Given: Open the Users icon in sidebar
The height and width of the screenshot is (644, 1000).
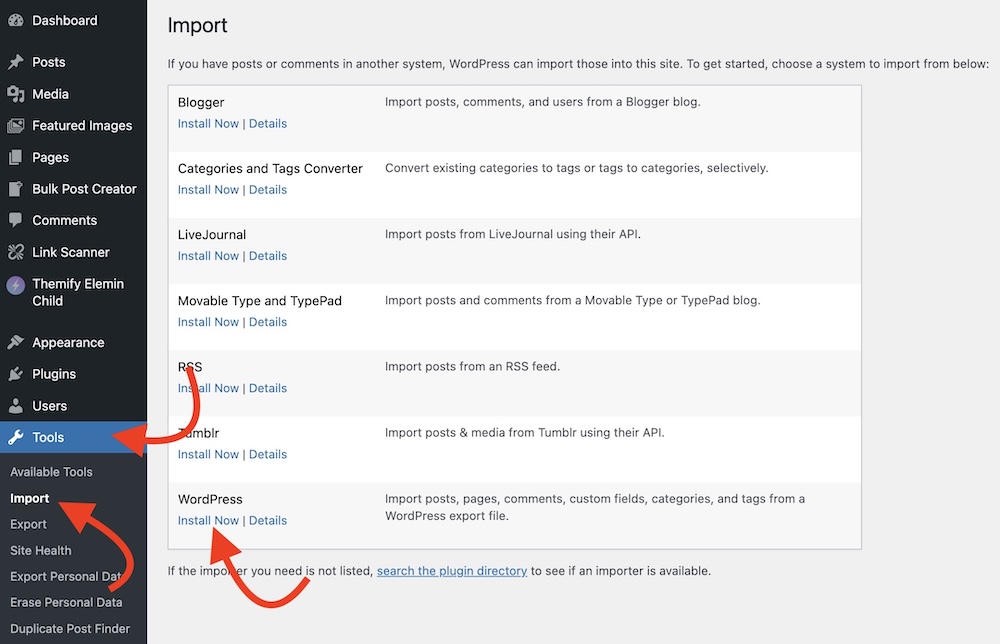Looking at the screenshot, I should click(14, 405).
